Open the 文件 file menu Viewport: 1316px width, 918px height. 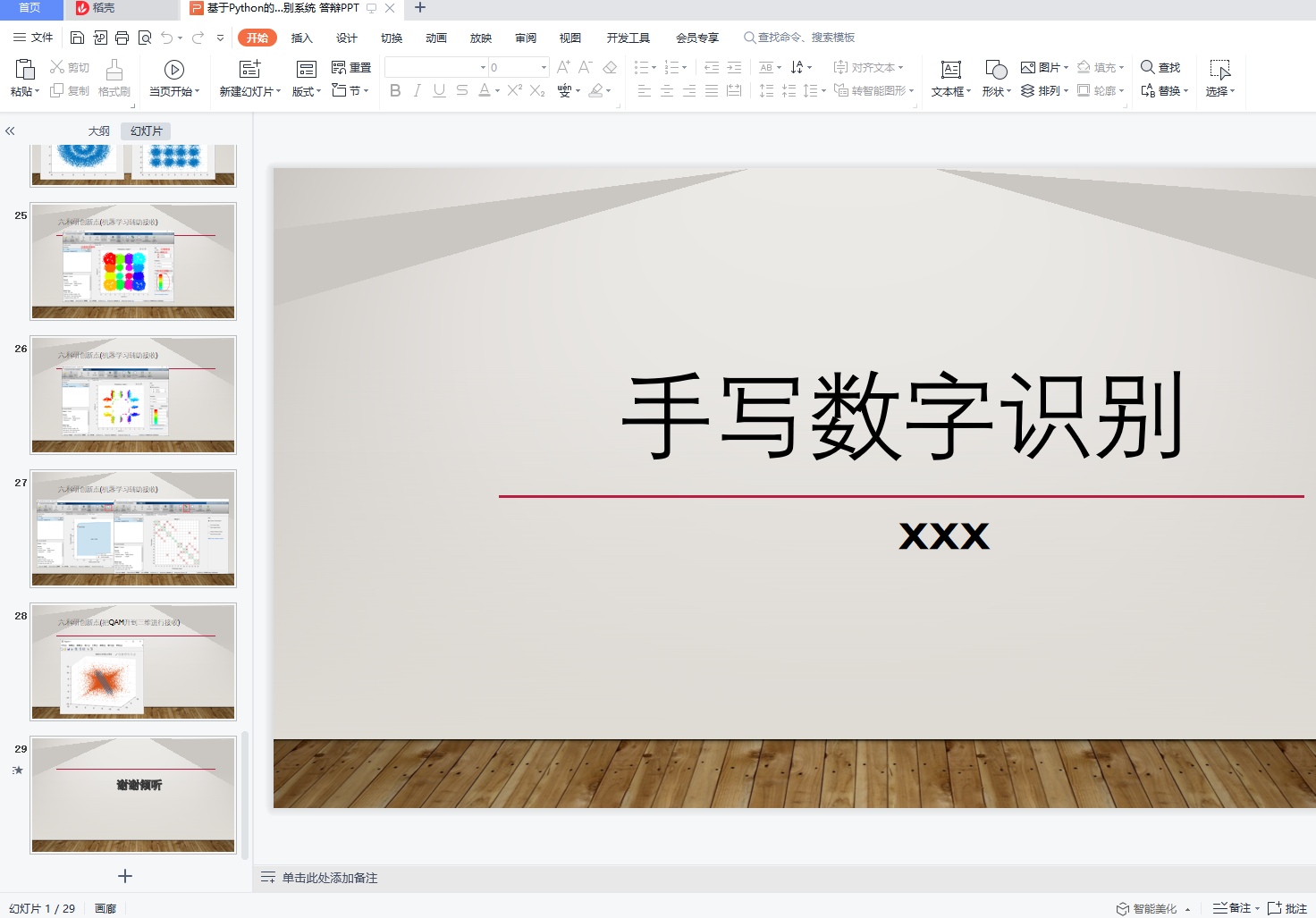pos(33,38)
